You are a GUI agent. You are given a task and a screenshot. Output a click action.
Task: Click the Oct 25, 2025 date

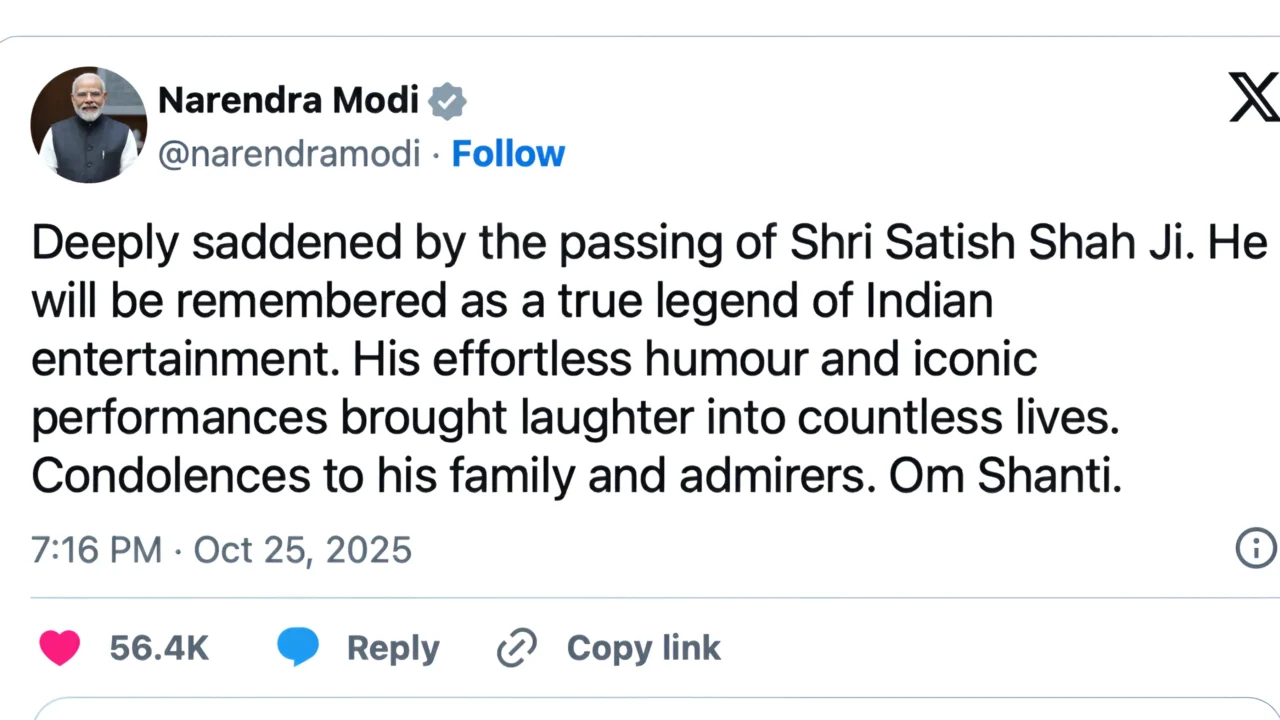[x=302, y=550]
